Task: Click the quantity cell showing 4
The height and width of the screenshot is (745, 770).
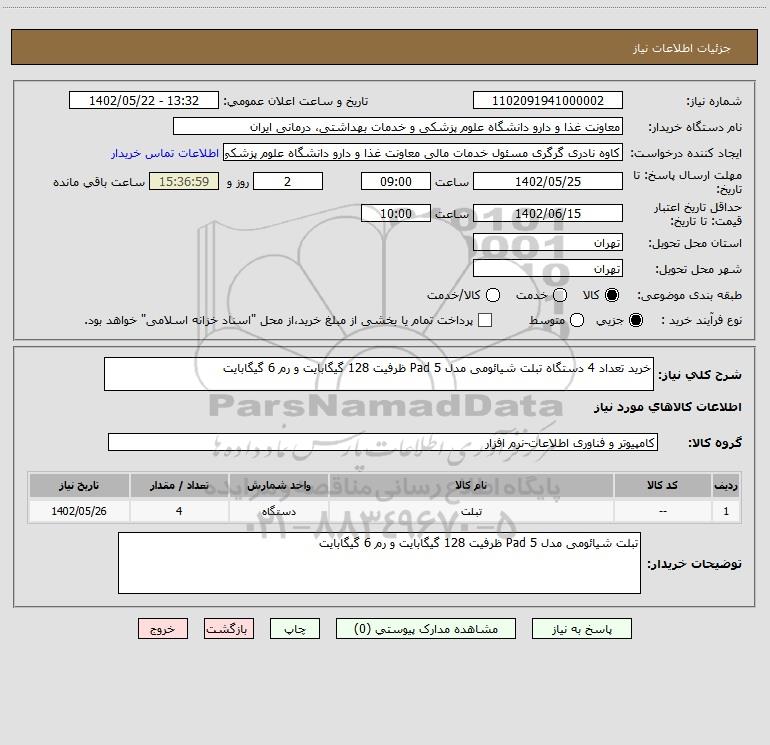Action: [179, 511]
